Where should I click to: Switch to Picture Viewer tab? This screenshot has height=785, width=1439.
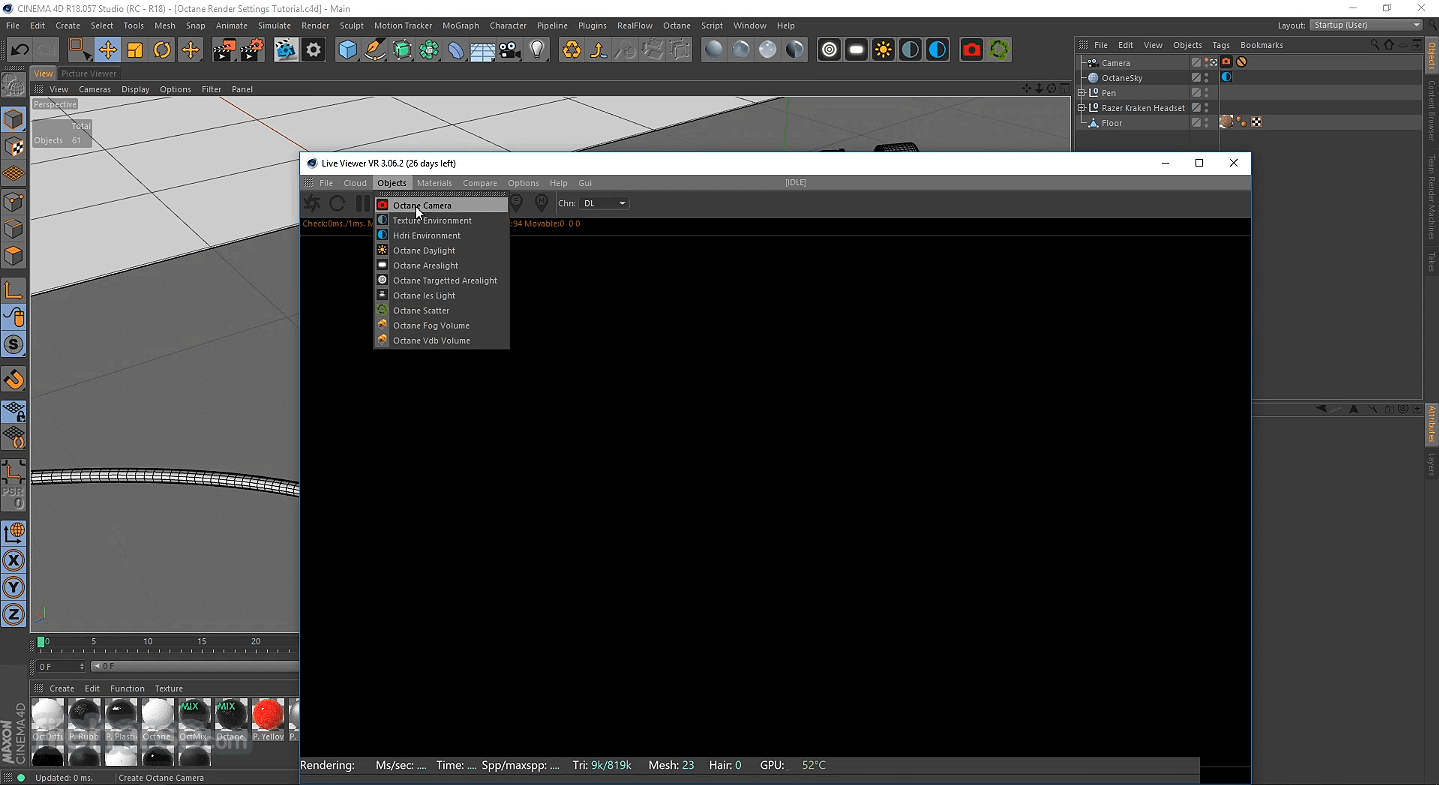pyautogui.click(x=89, y=73)
